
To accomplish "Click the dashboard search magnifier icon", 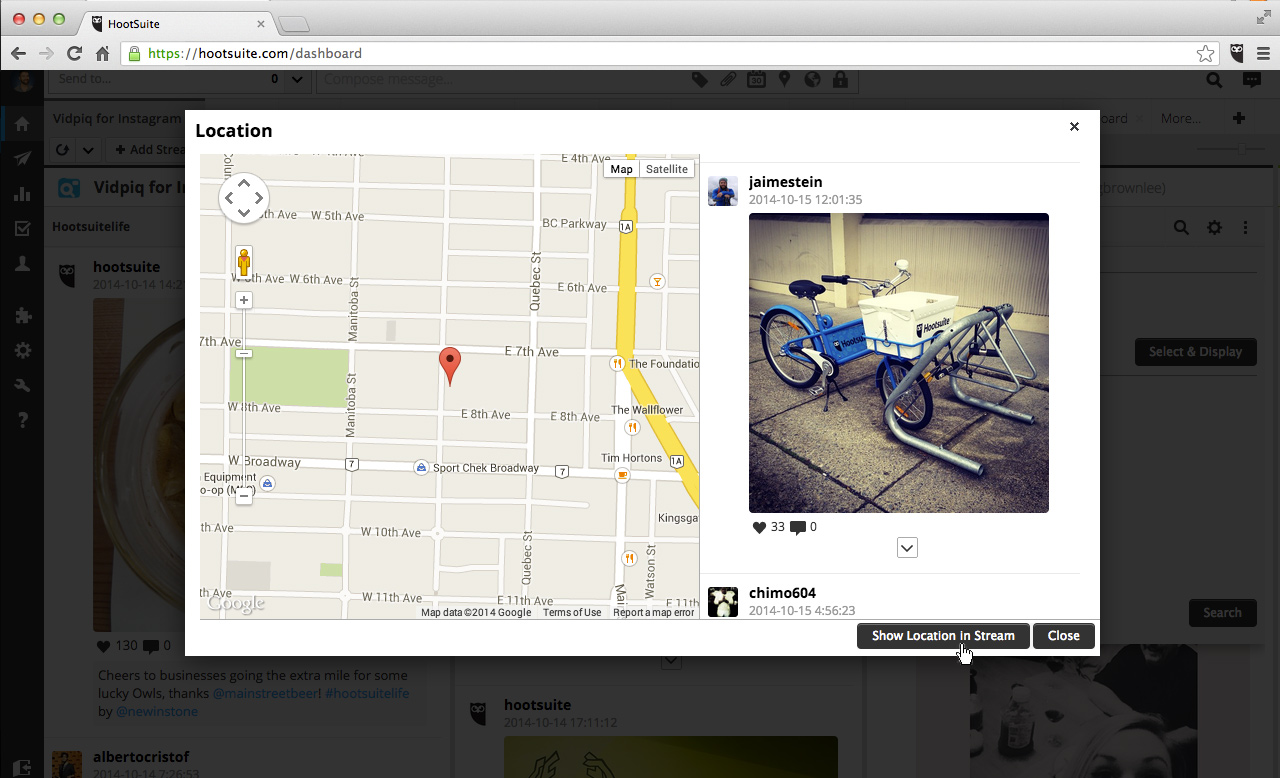I will [x=1213, y=81].
